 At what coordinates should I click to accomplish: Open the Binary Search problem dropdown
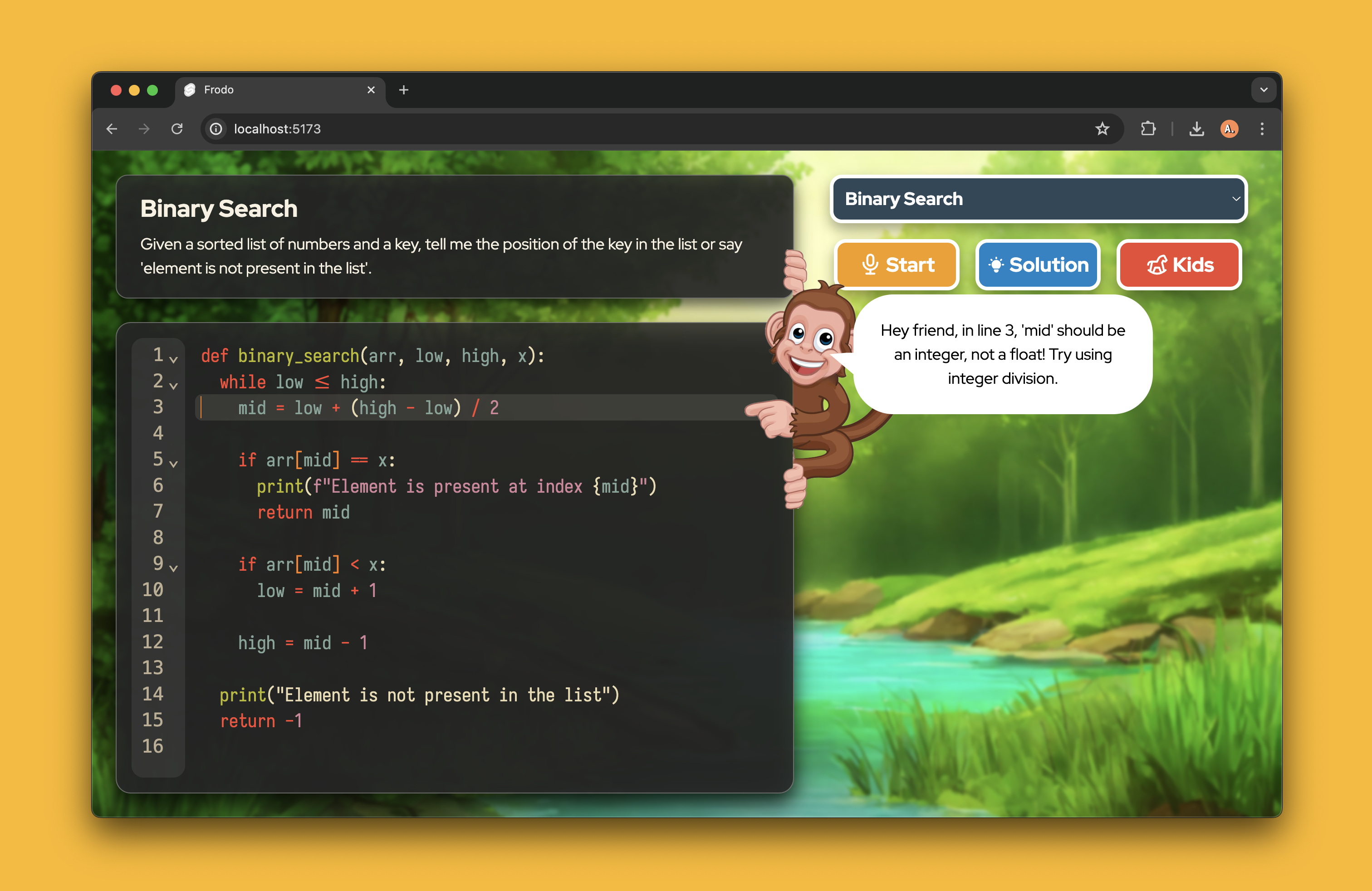click(1038, 199)
